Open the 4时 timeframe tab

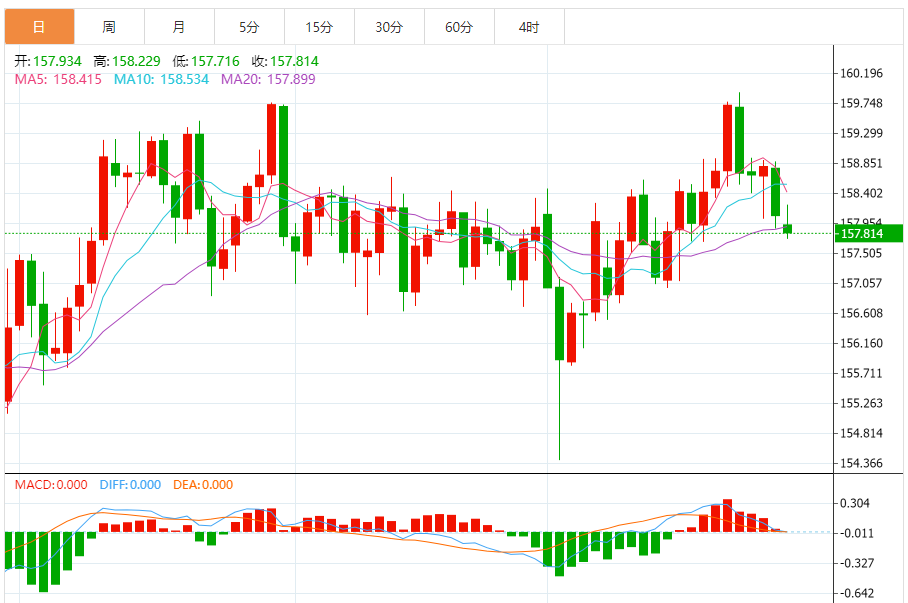click(529, 27)
